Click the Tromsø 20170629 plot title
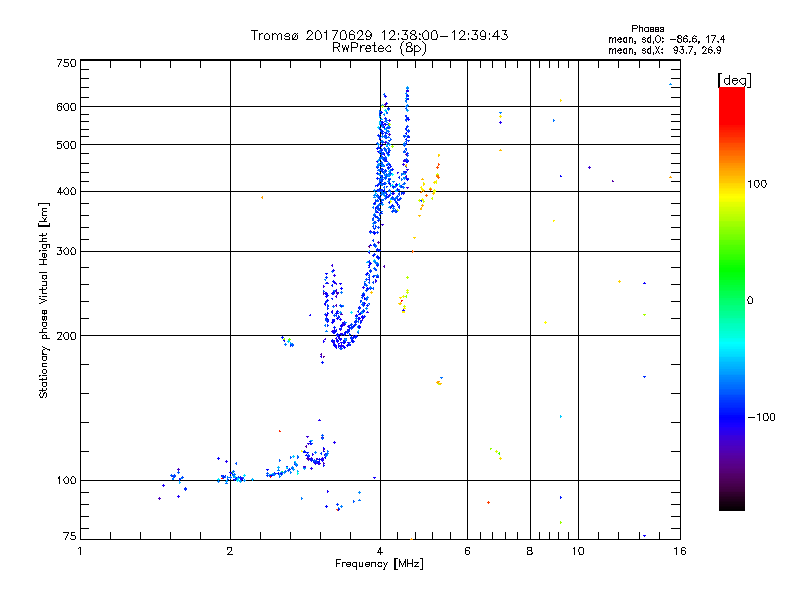Viewport: 800px width, 600px height. coord(379,35)
